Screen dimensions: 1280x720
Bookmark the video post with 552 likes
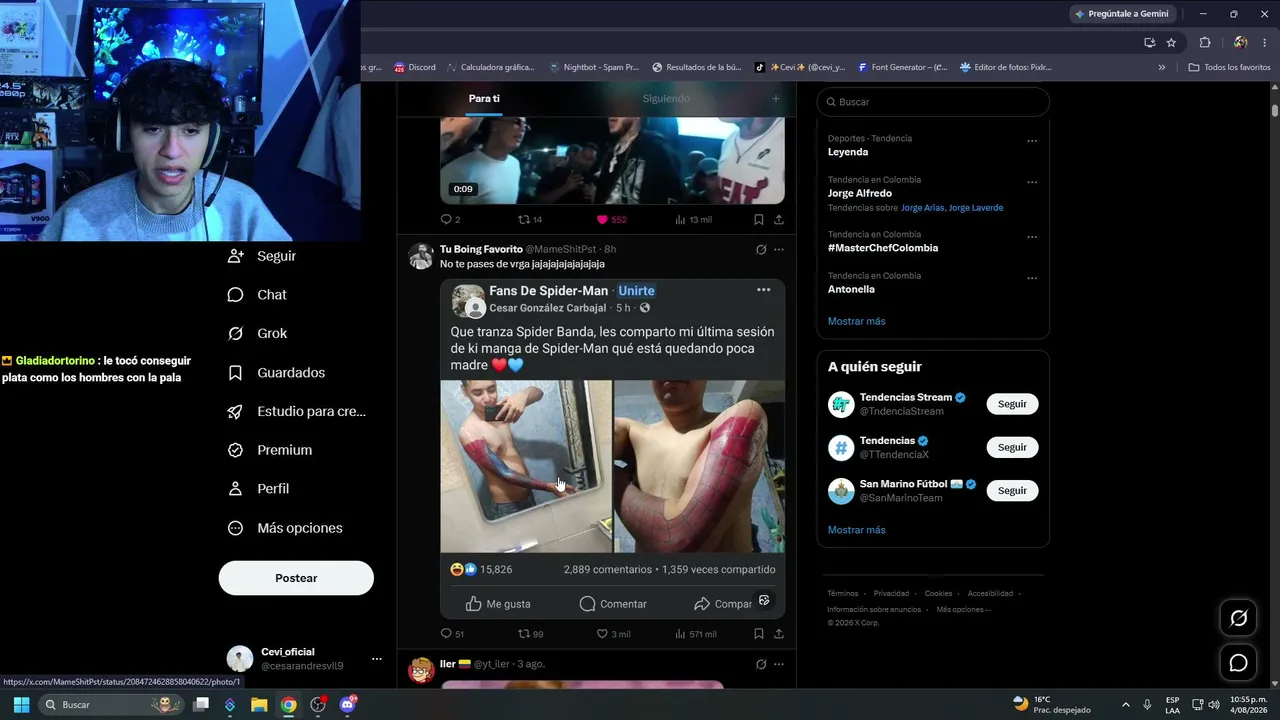pos(759,219)
